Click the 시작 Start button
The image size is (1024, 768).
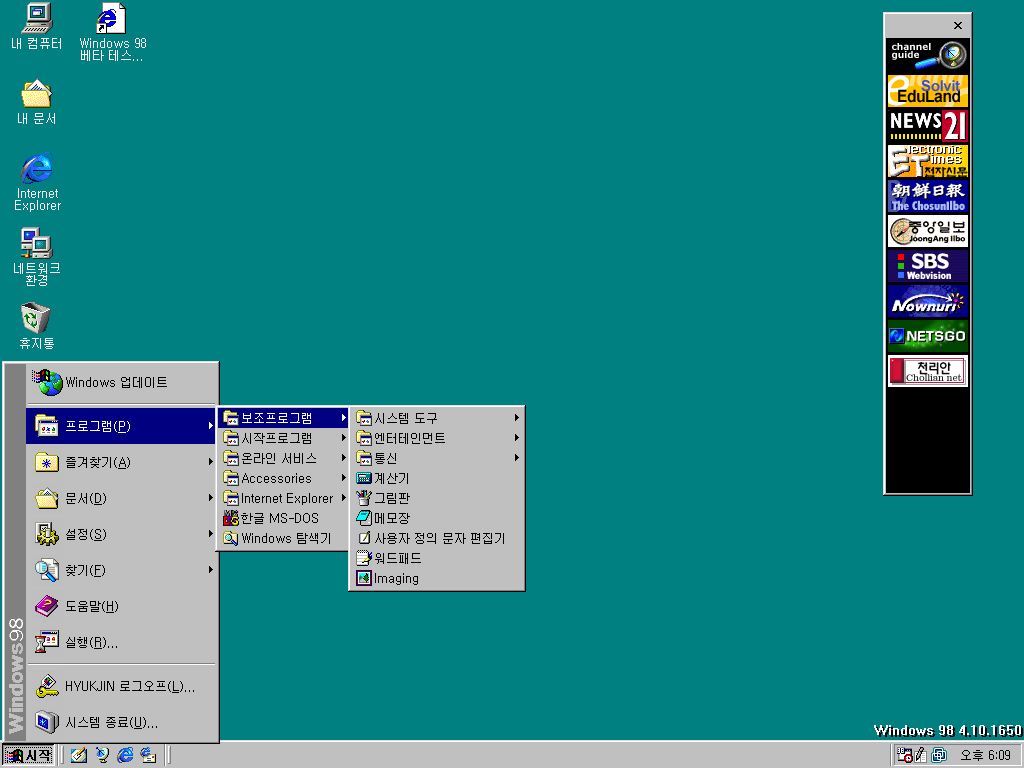click(x=28, y=756)
